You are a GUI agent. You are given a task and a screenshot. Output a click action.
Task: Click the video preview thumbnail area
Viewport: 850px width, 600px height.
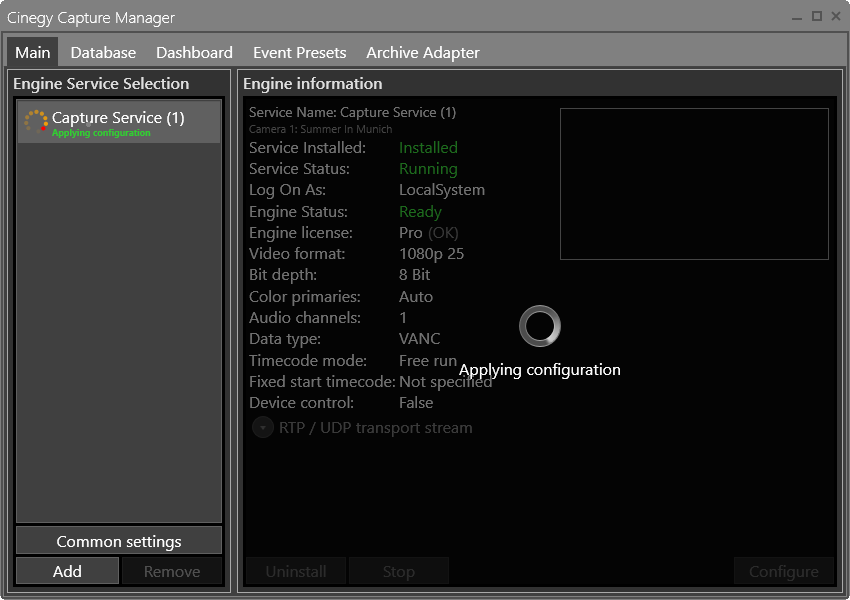tap(694, 184)
